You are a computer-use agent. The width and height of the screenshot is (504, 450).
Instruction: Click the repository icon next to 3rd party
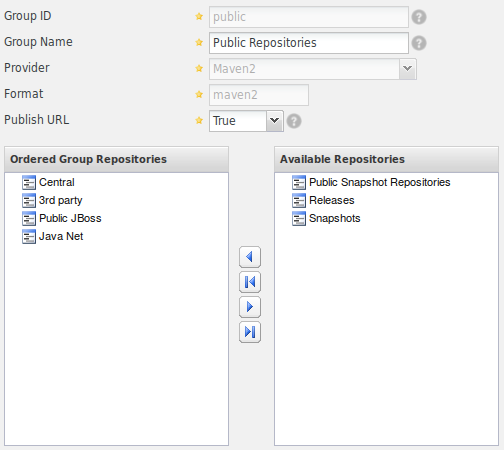point(29,200)
